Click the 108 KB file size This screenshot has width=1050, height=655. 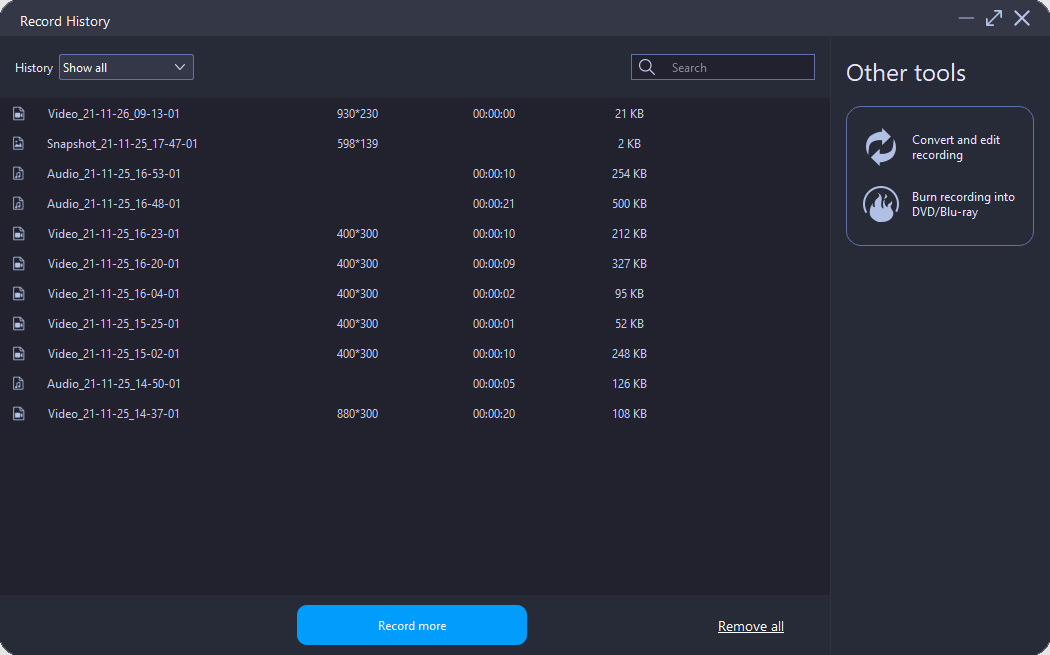pyautogui.click(x=629, y=414)
